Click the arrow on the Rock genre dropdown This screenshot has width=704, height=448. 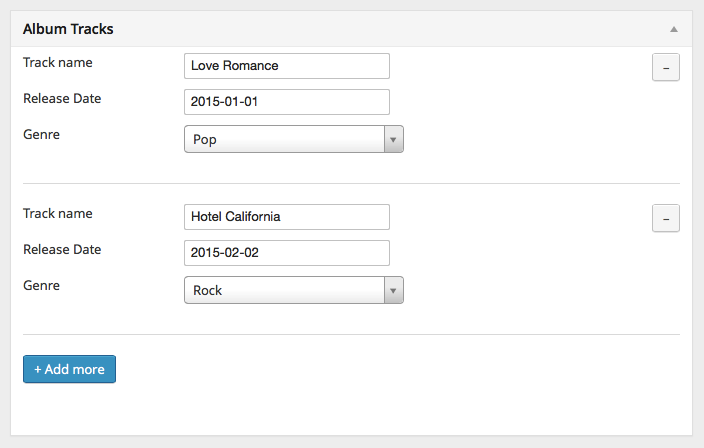click(x=394, y=291)
